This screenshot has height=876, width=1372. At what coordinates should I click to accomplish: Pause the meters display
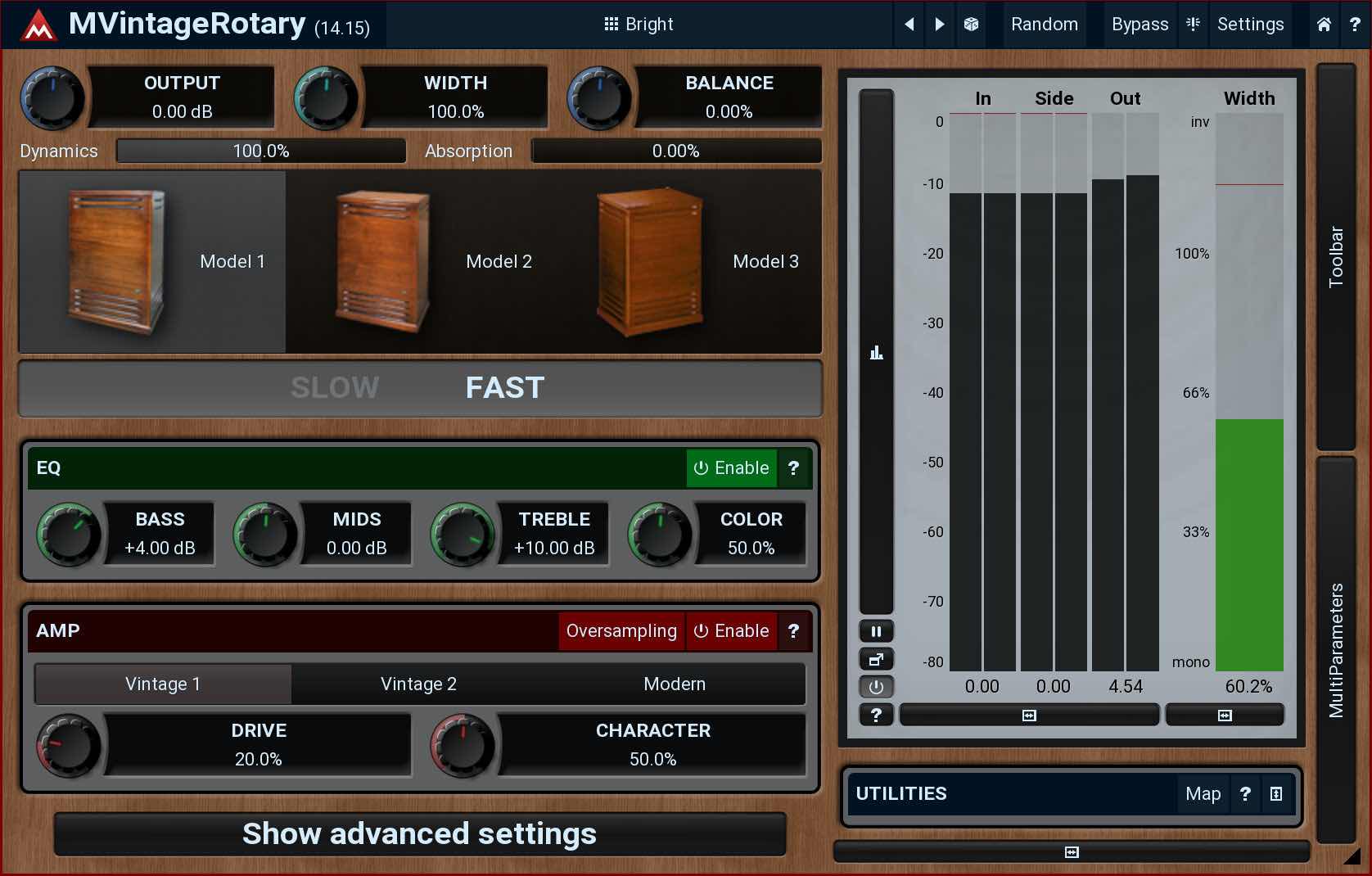pyautogui.click(x=876, y=631)
